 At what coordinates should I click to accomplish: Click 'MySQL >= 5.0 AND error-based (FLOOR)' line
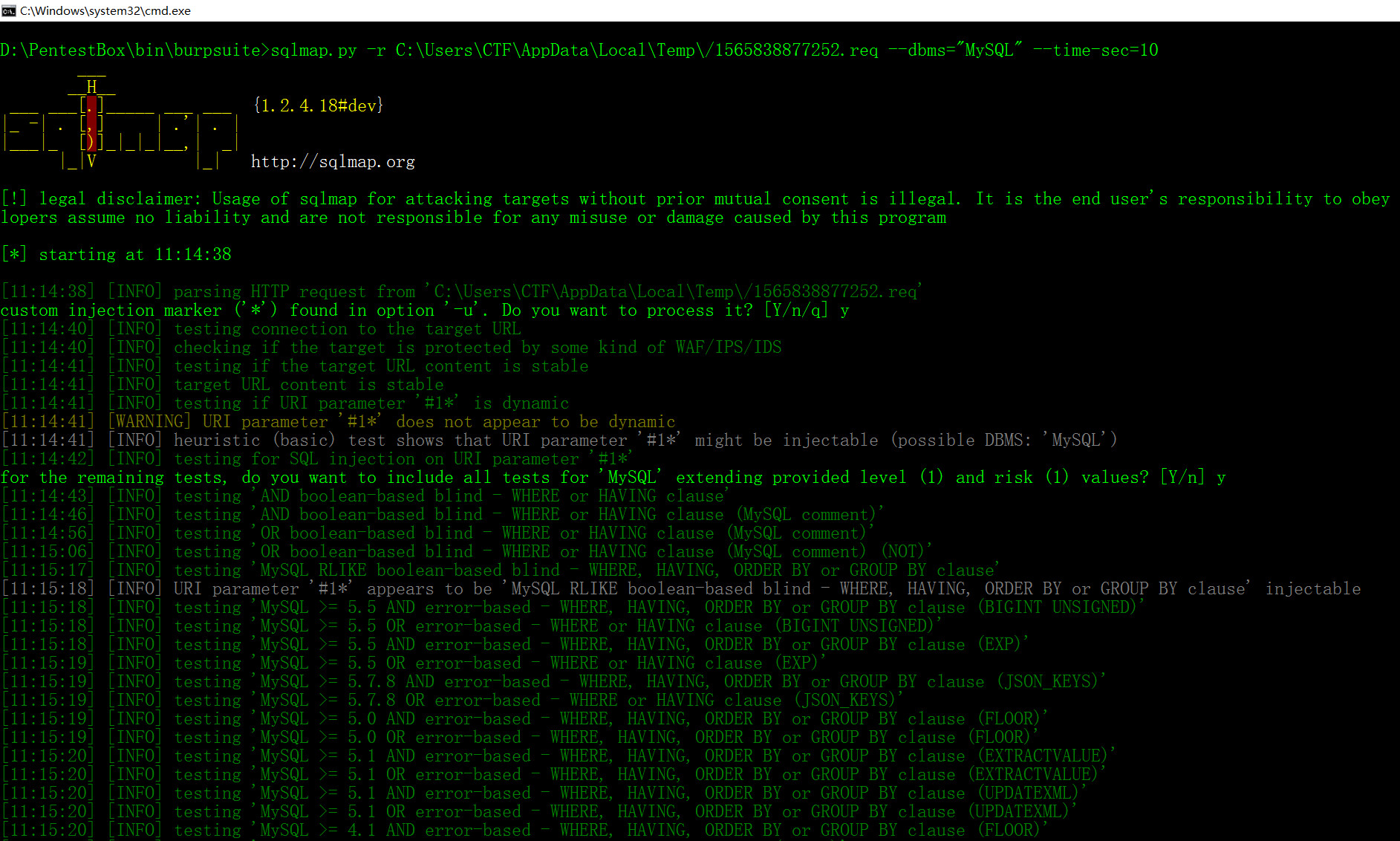(x=524, y=719)
